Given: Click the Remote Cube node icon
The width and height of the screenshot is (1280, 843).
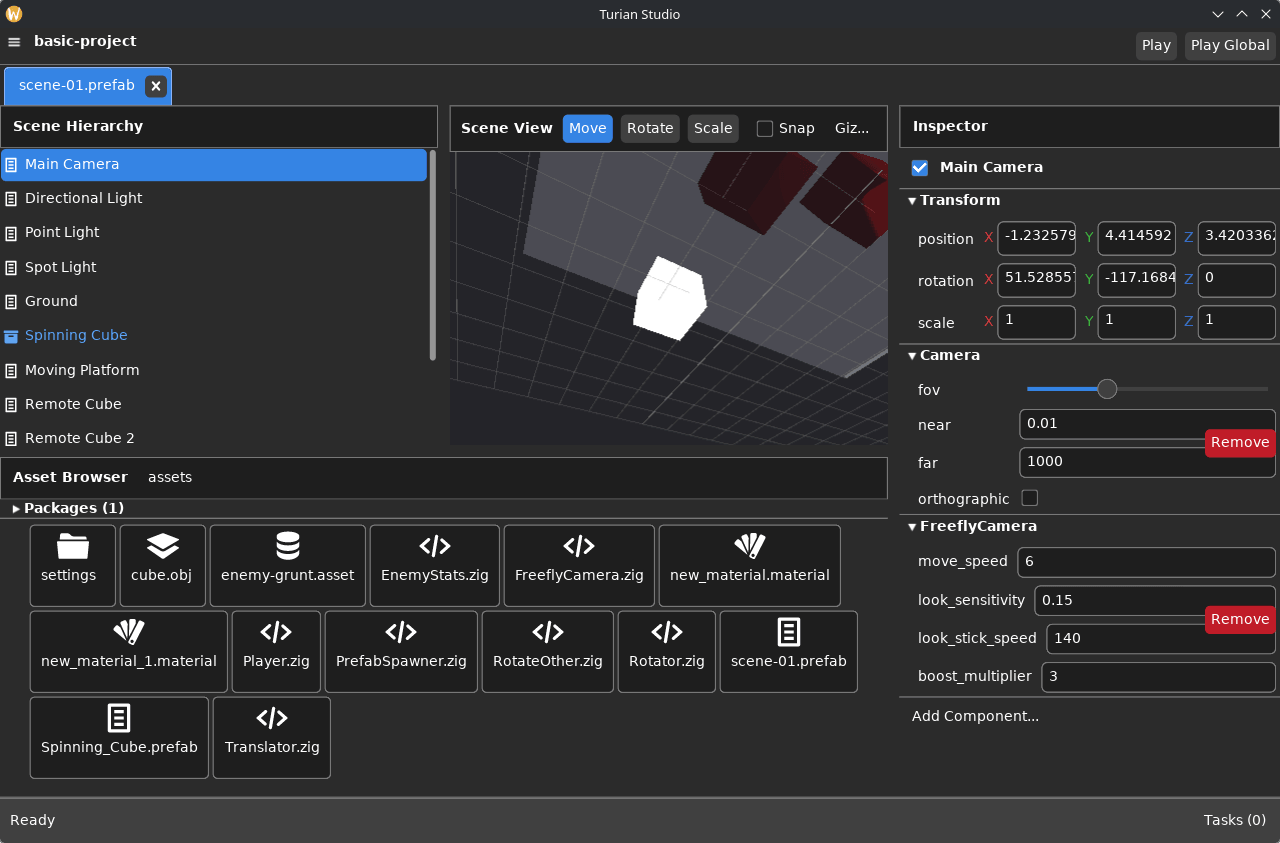Looking at the screenshot, I should coord(12,405).
